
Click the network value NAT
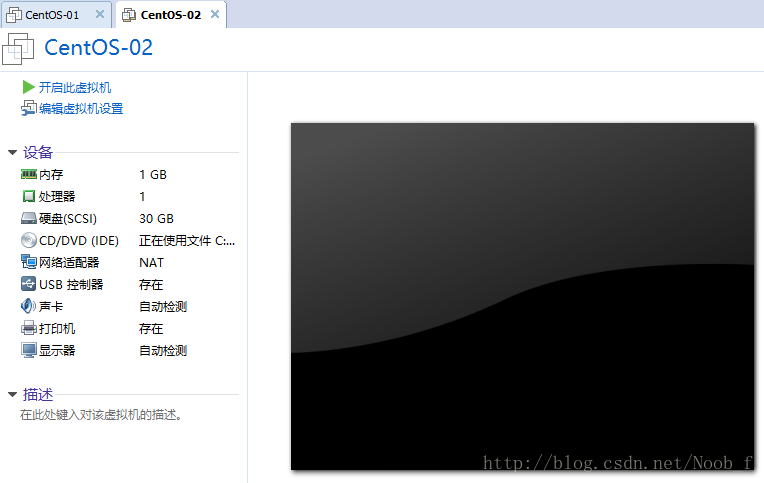pos(152,263)
